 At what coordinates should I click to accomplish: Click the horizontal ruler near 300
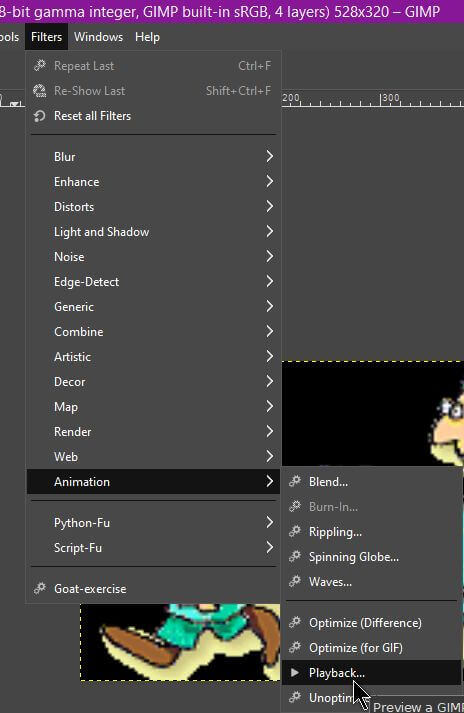[390, 99]
